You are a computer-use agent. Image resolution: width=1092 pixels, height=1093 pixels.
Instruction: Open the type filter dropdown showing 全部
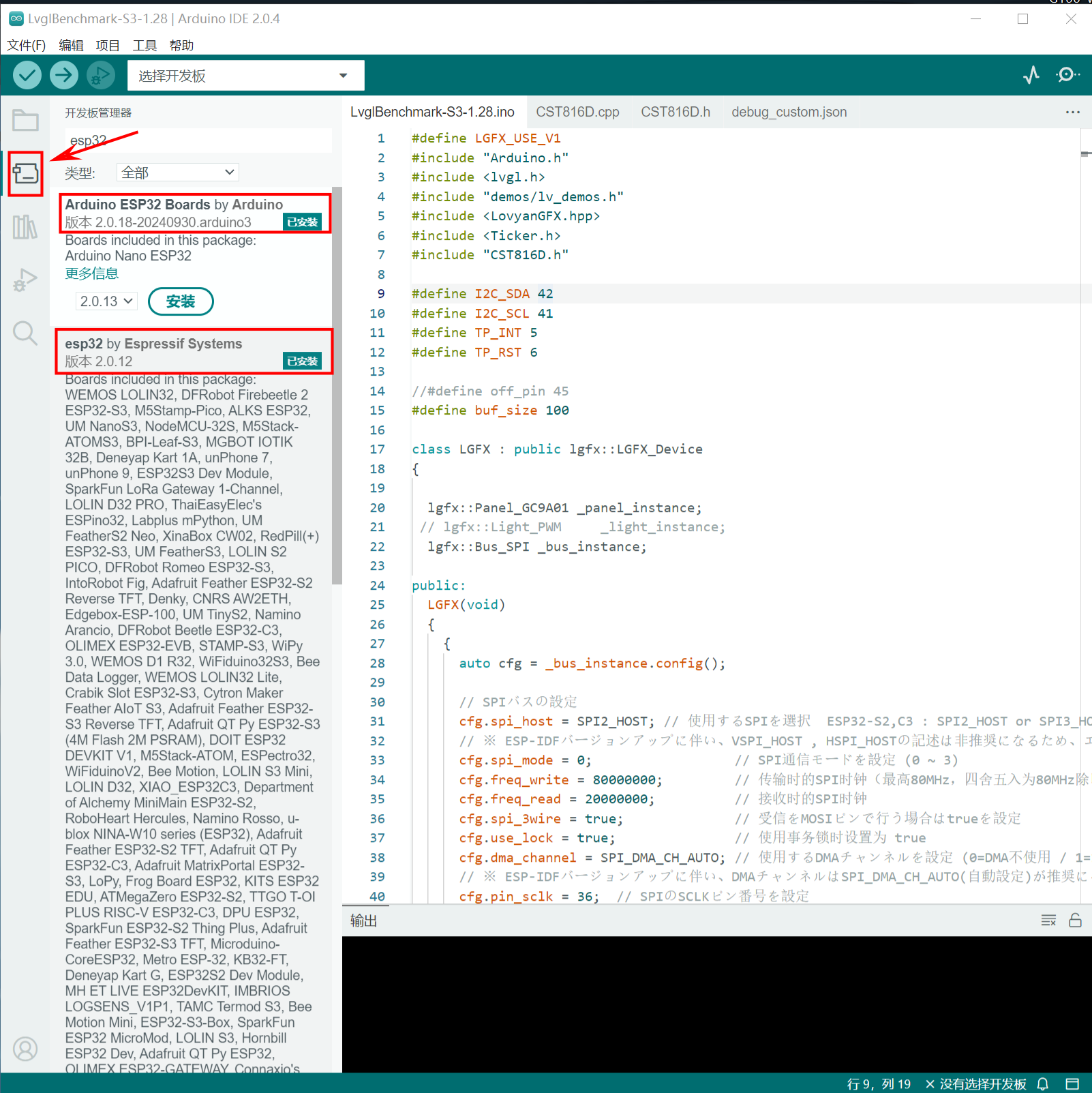pos(177,173)
